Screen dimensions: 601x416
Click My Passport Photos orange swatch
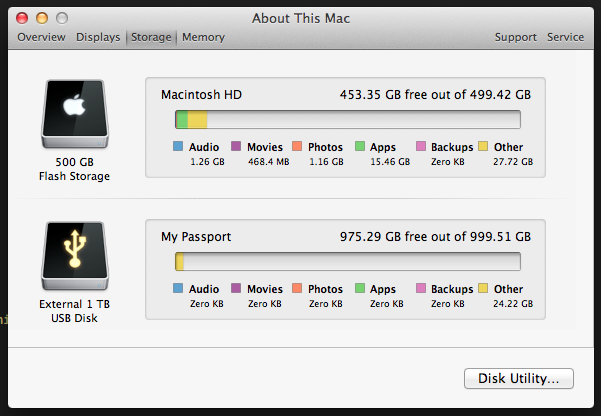(x=297, y=288)
